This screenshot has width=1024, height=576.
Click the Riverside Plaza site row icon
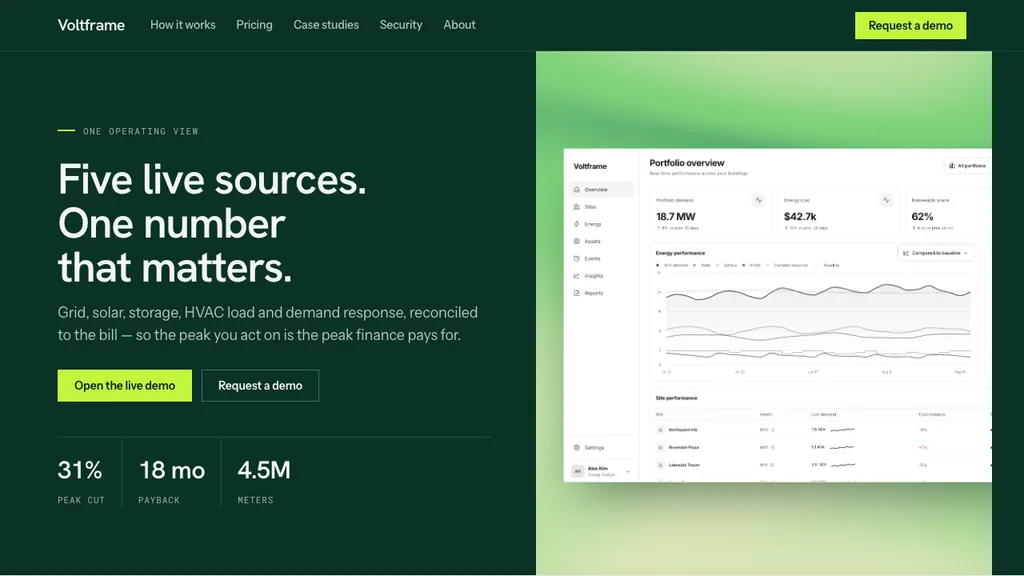[x=660, y=447]
